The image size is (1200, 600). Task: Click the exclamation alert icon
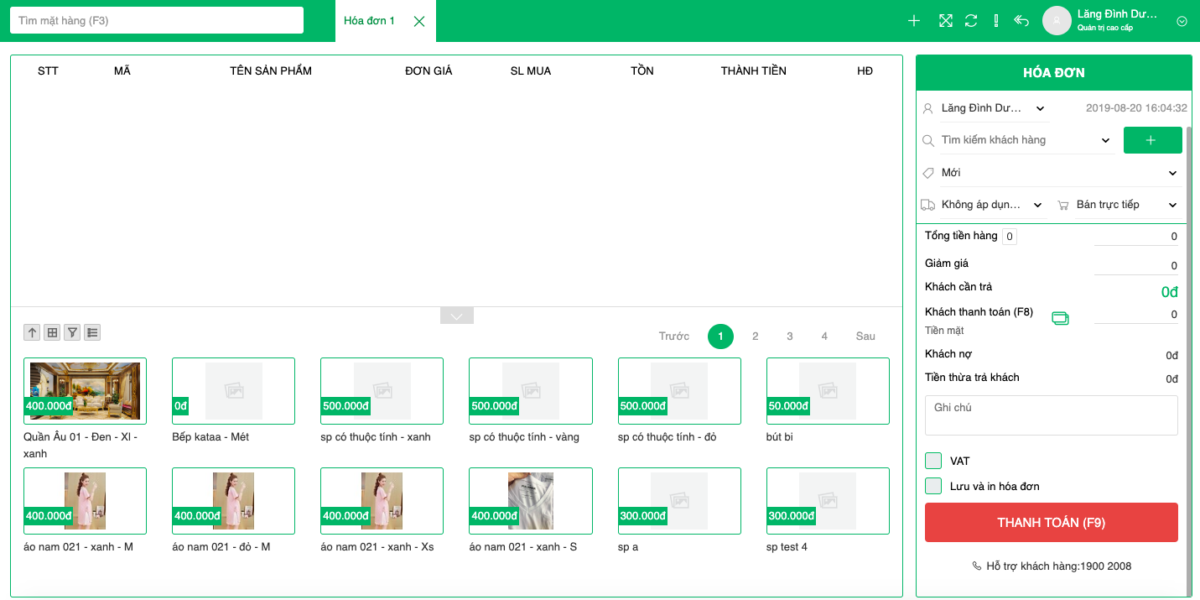click(x=996, y=21)
